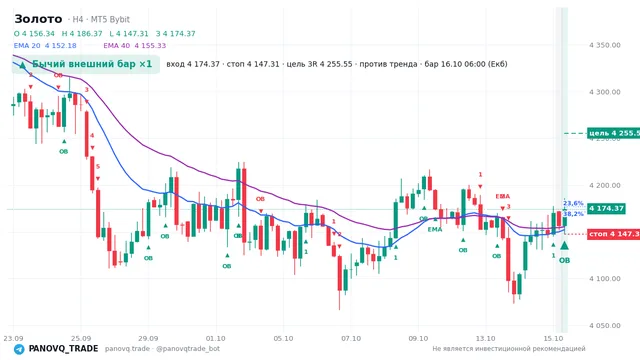Click the large green OB triangle marker
This screenshot has height=360, width=640.
(x=564, y=245)
